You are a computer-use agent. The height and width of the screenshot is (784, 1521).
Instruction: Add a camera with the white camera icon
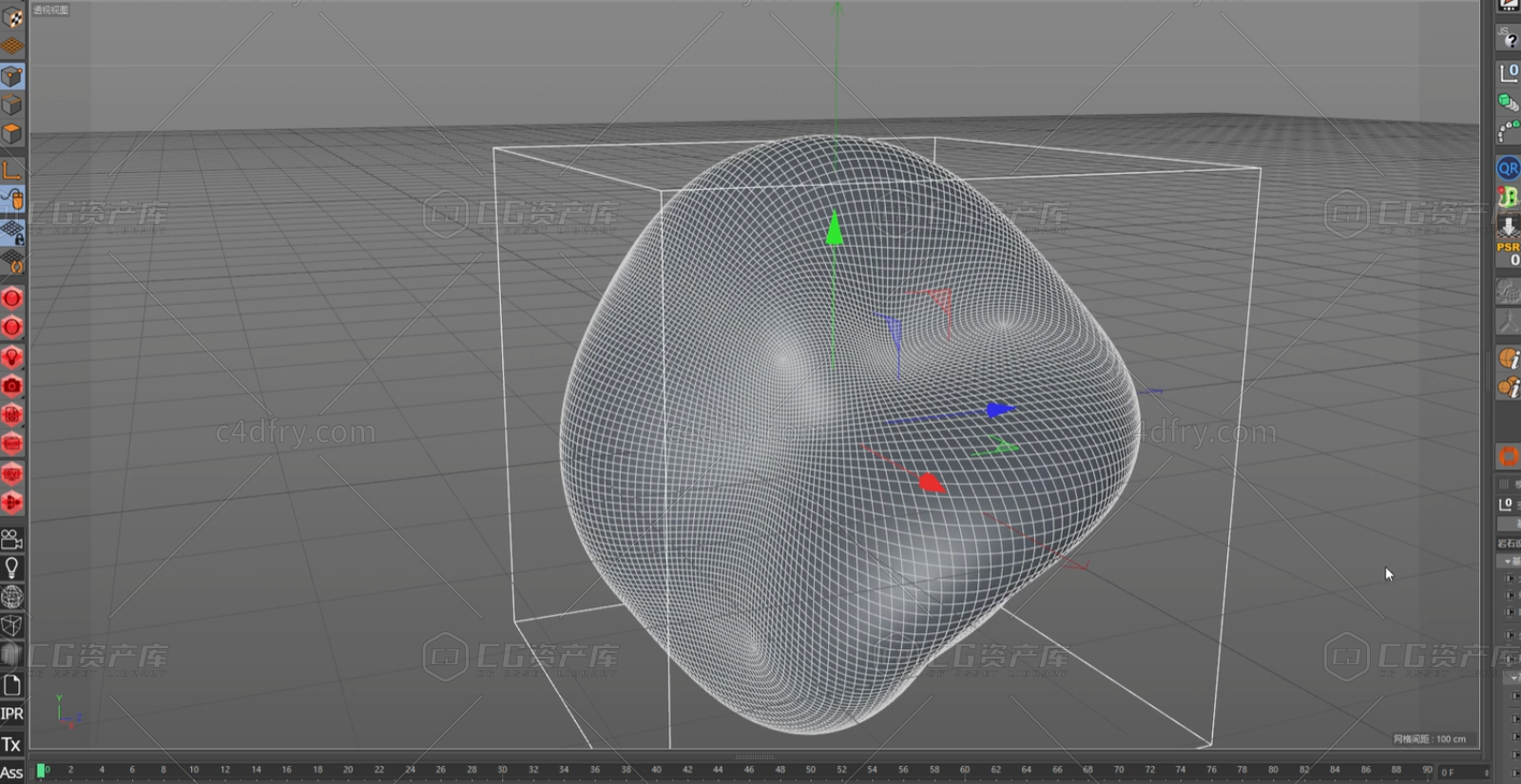click(x=12, y=540)
